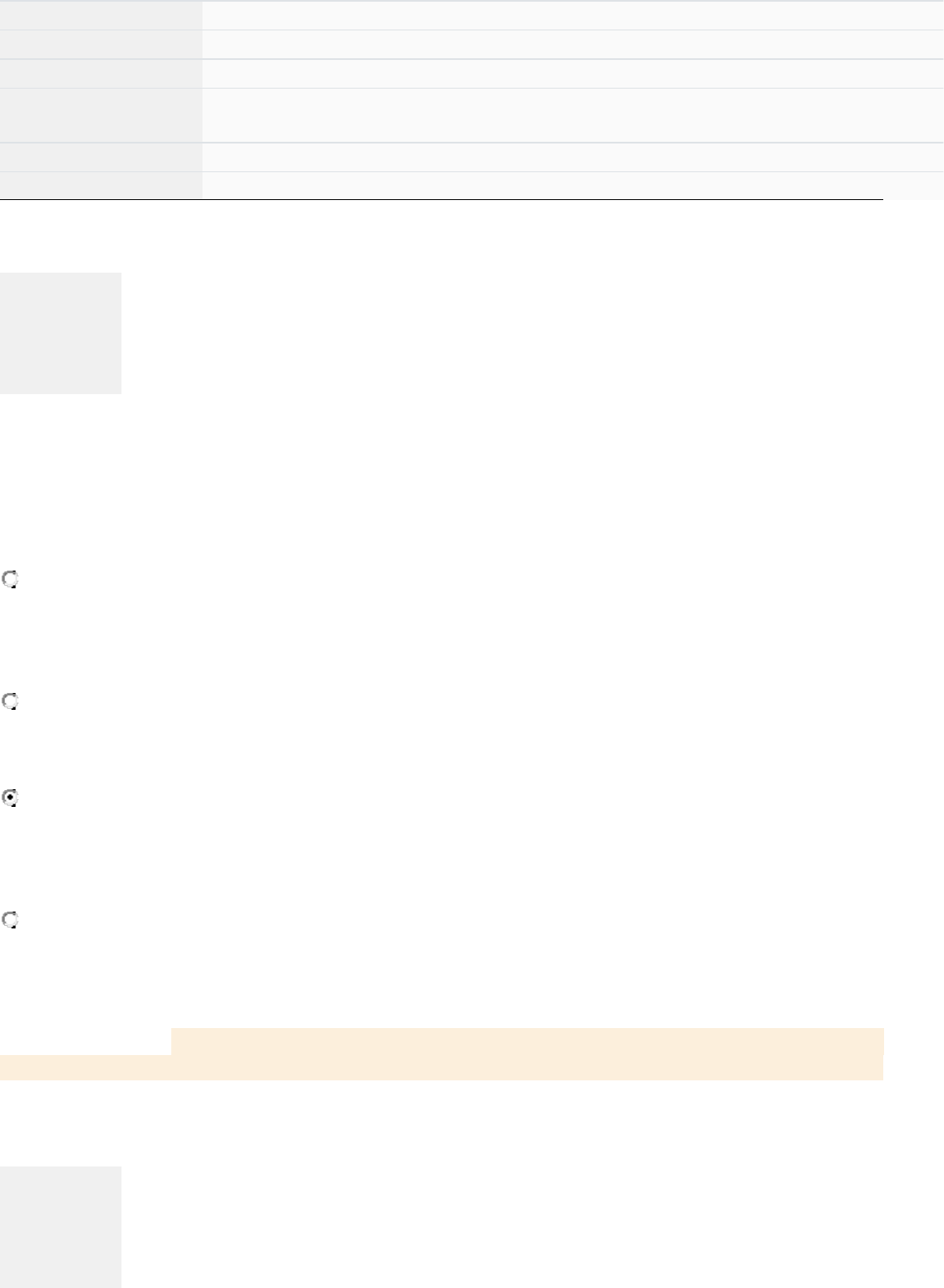Click the lower-left extension of the beige bar
Image resolution: width=944 pixels, height=1288 pixels.
coord(85,1068)
